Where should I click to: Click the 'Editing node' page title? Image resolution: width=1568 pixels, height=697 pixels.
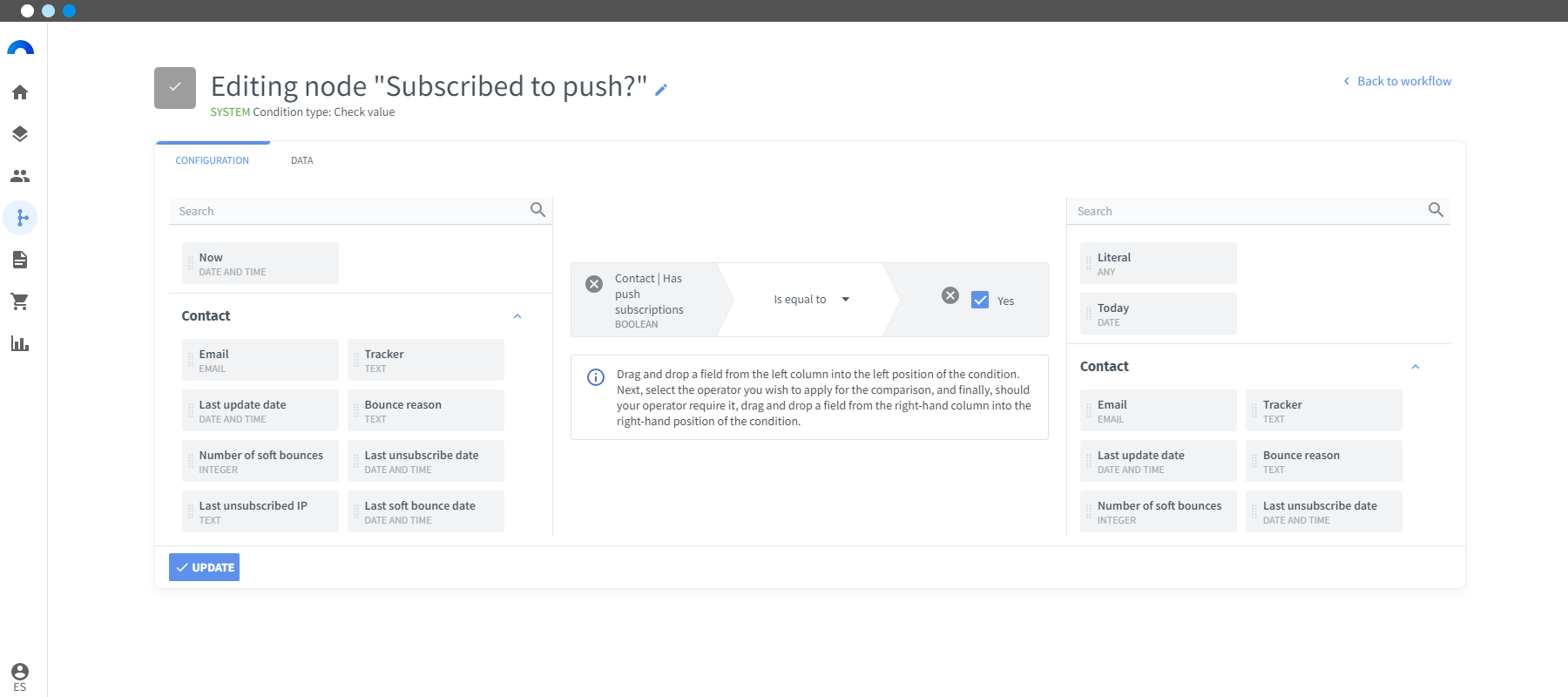coord(429,86)
